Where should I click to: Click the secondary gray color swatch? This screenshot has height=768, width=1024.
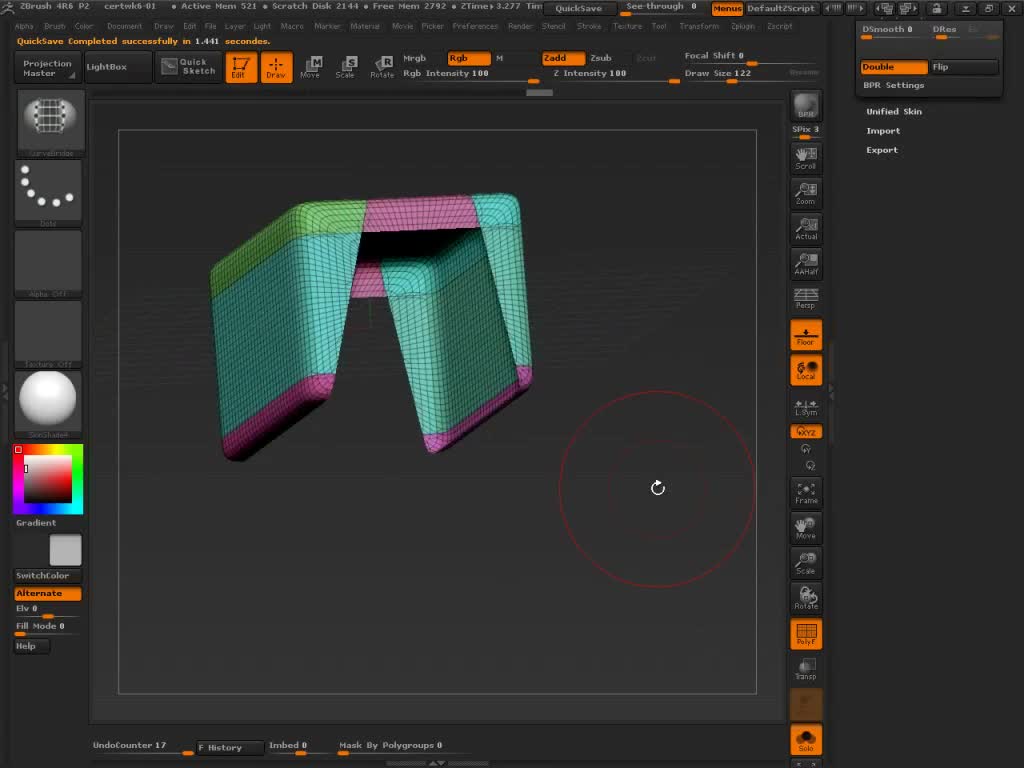click(x=65, y=550)
